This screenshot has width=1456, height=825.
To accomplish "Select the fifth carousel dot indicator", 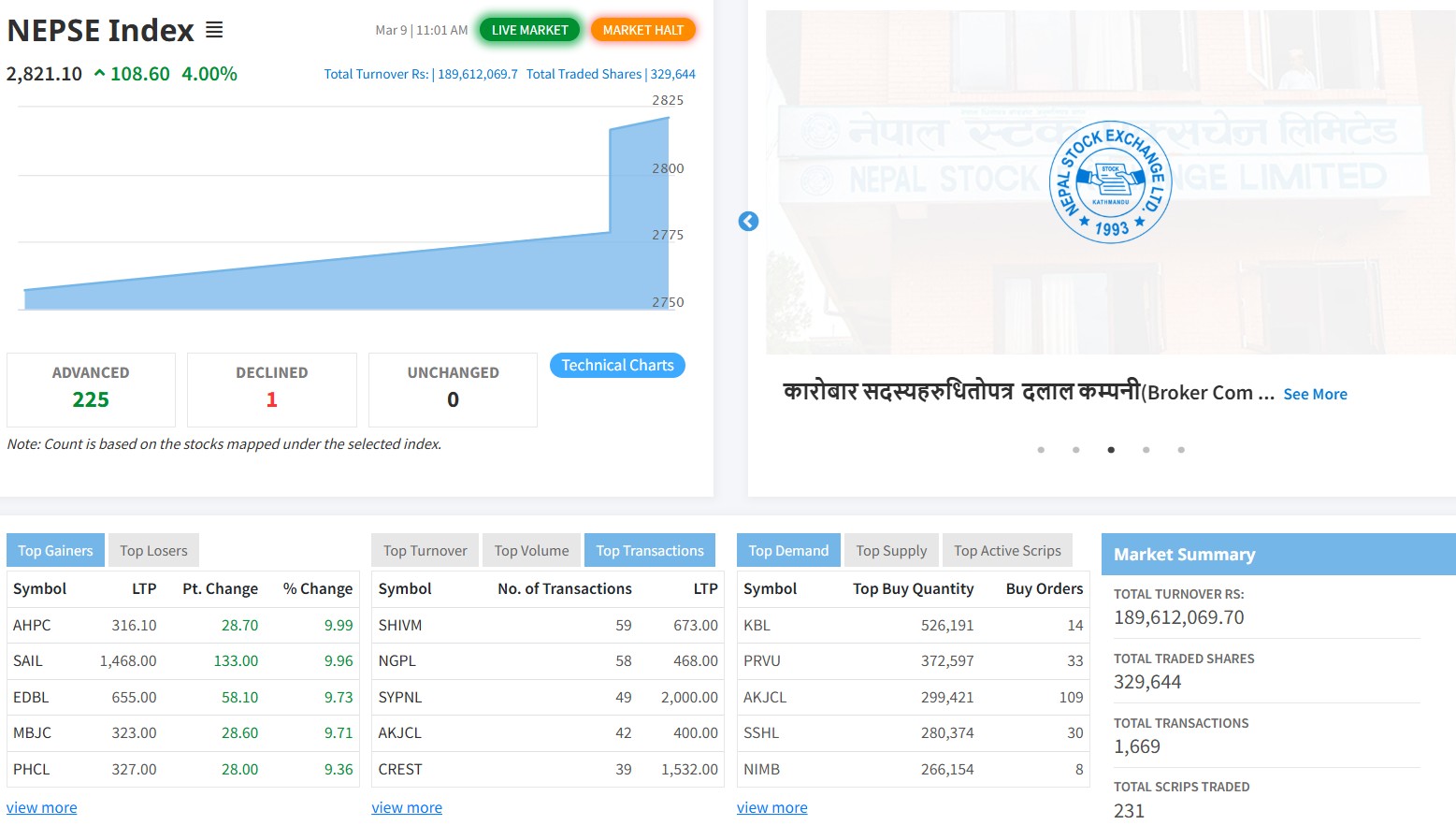I will pyautogui.click(x=1181, y=450).
